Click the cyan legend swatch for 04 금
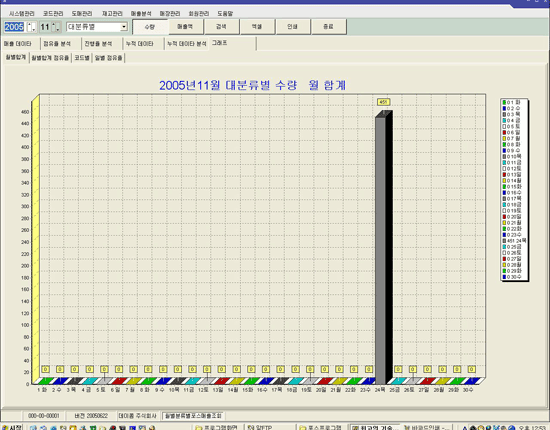550x430 pixels. click(504, 120)
